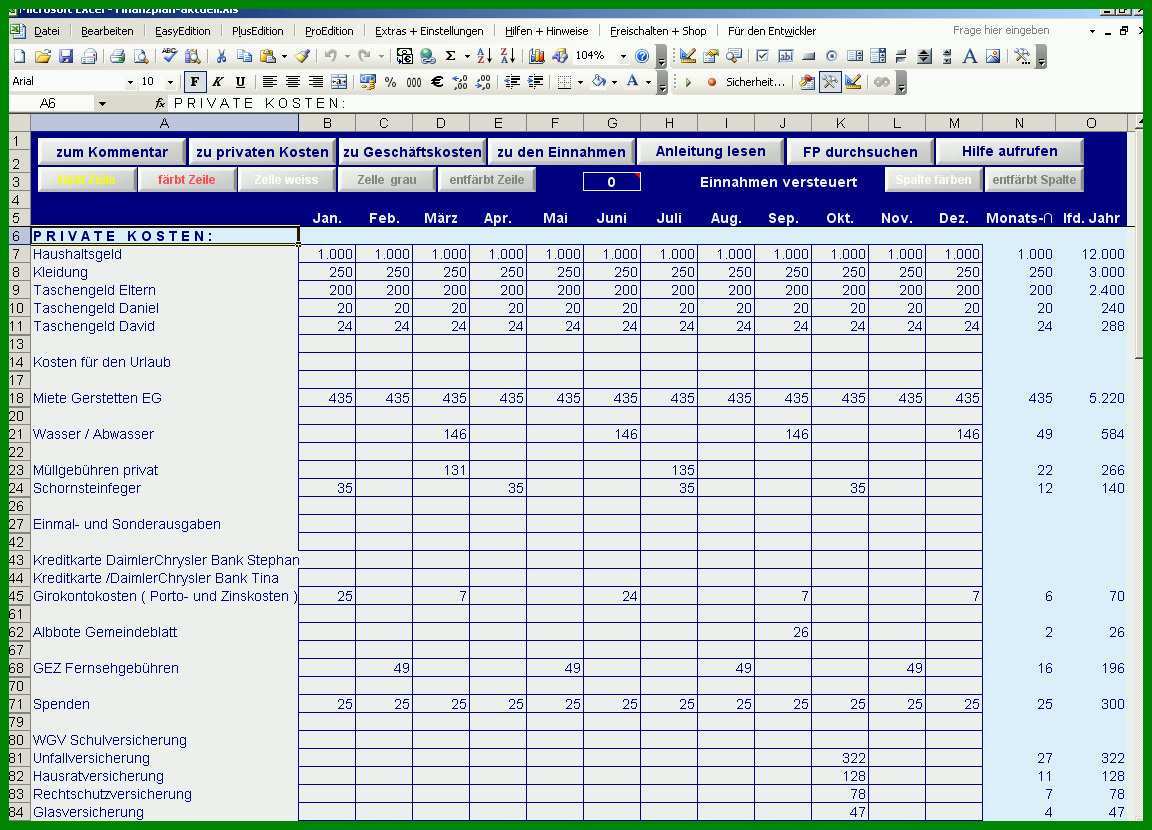The width and height of the screenshot is (1152, 830).
Task: Click the Format Painter brush icon
Action: pyautogui.click(x=303, y=56)
